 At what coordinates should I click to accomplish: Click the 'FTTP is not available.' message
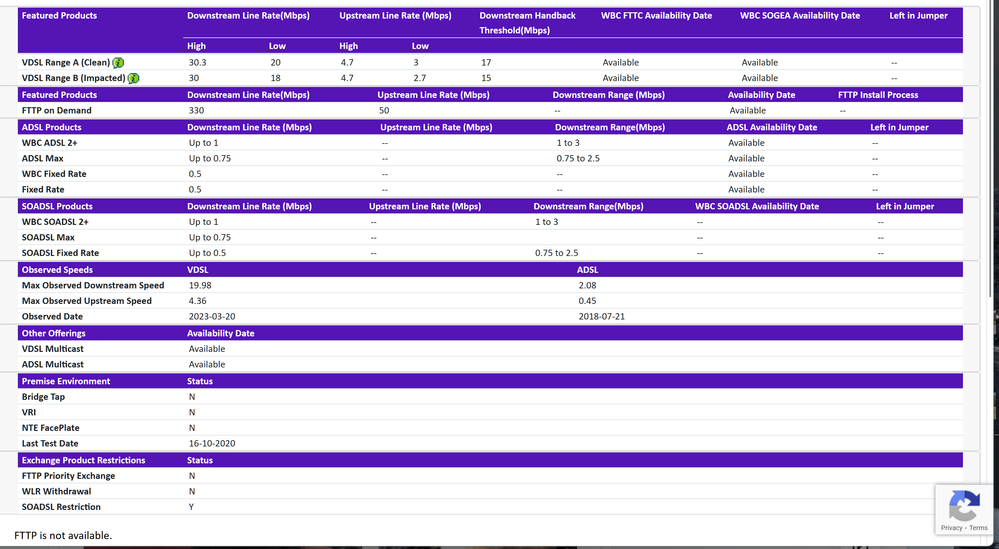(x=63, y=536)
